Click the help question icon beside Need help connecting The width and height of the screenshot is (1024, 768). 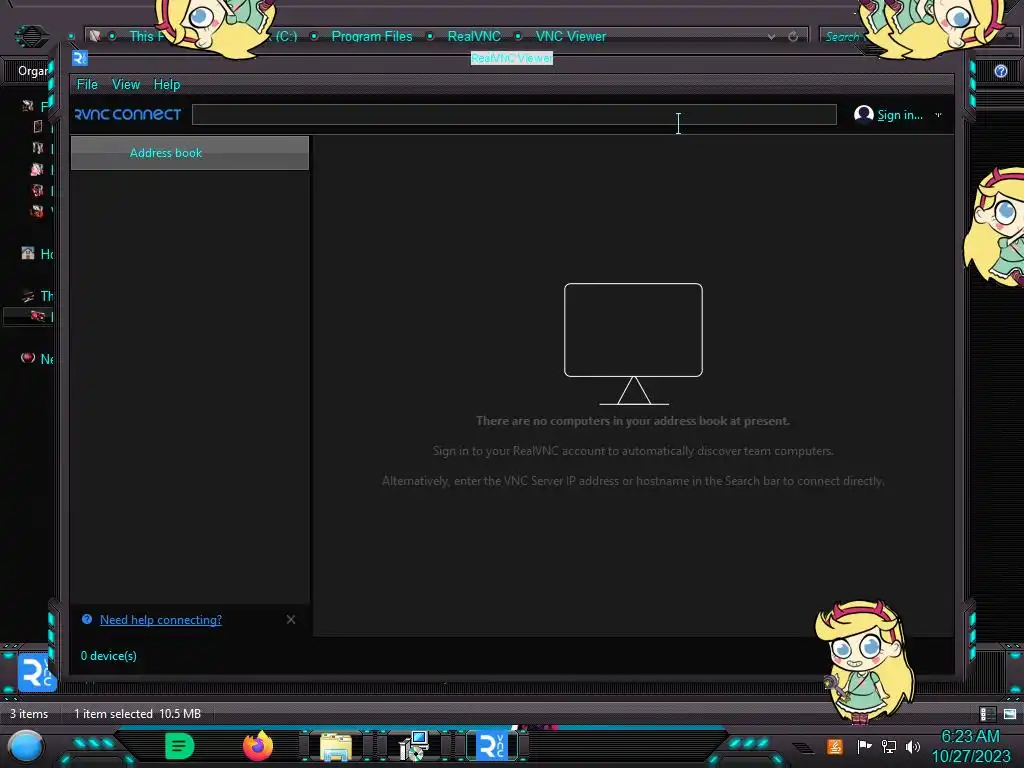coord(87,619)
